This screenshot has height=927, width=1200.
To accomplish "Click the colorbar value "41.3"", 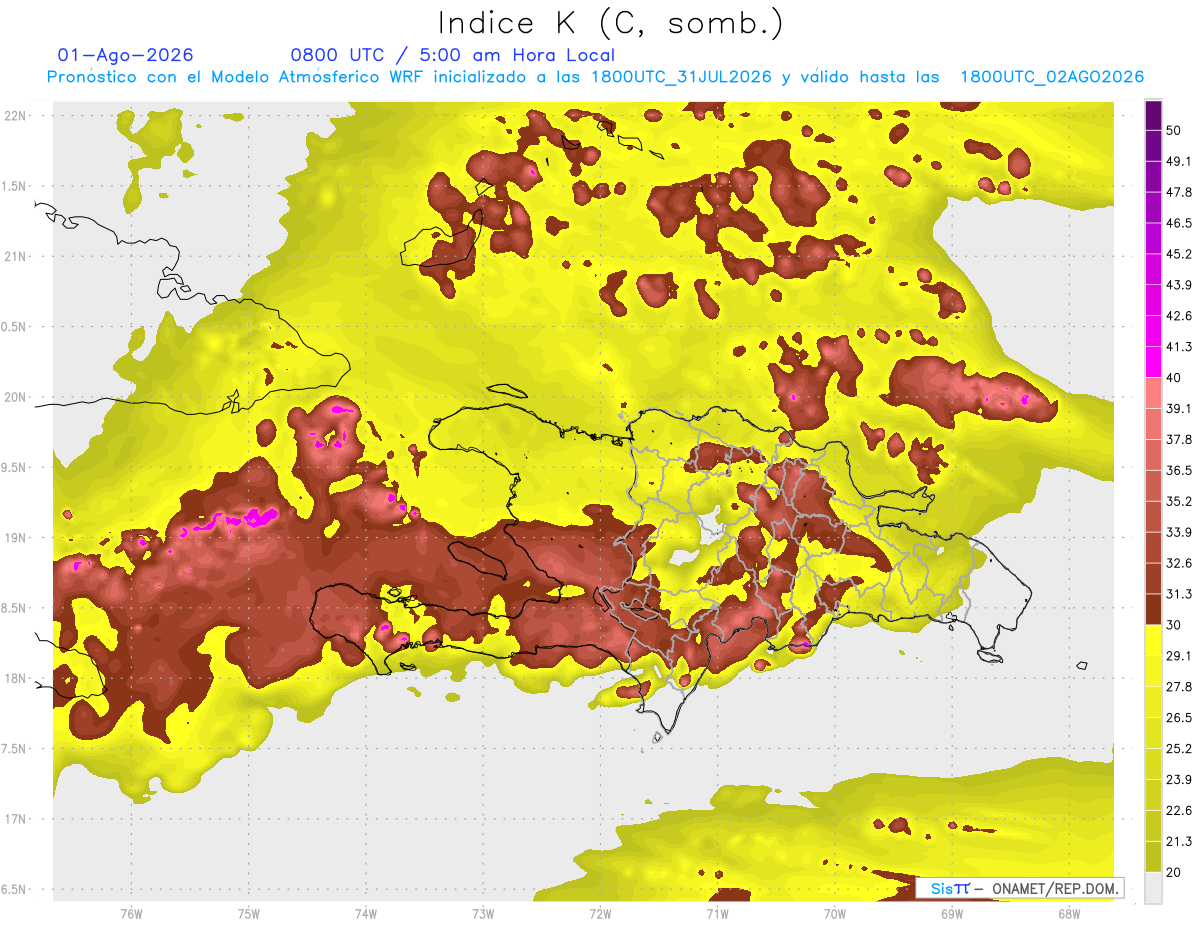I will 1178,347.
